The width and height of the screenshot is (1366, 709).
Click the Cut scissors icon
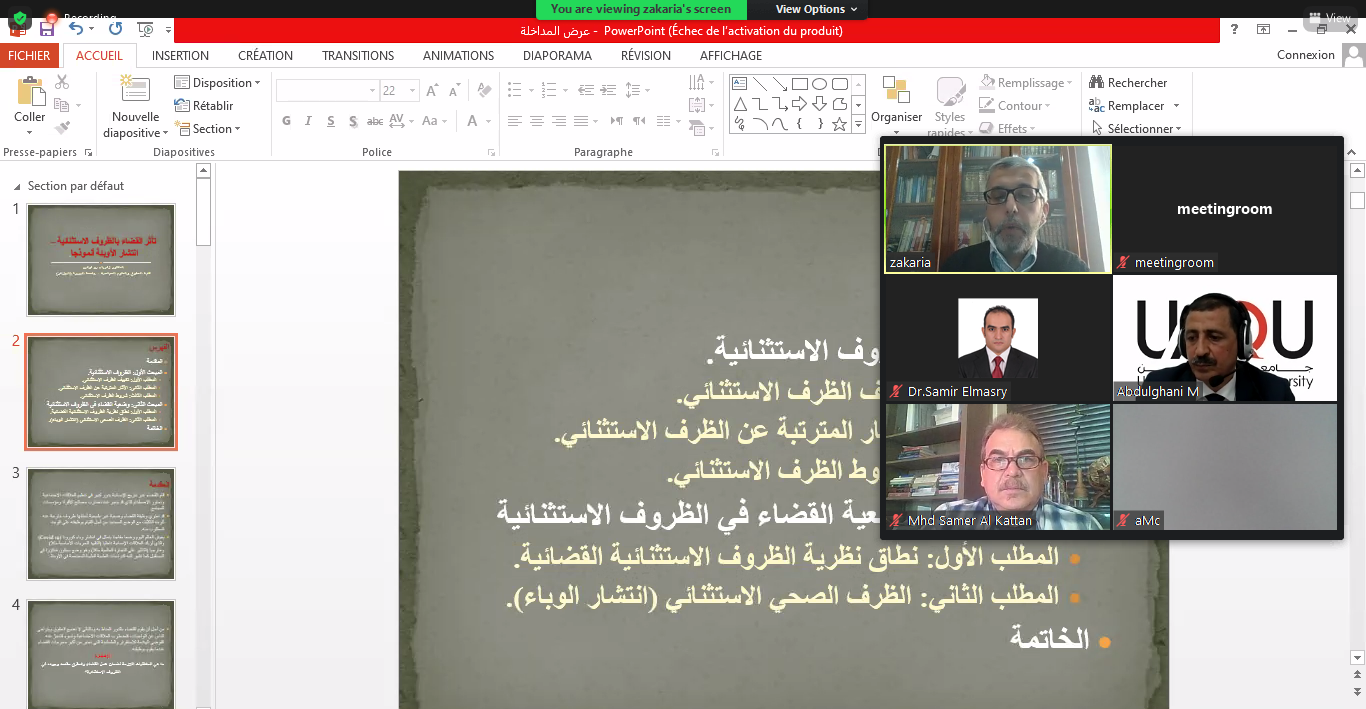(62, 83)
